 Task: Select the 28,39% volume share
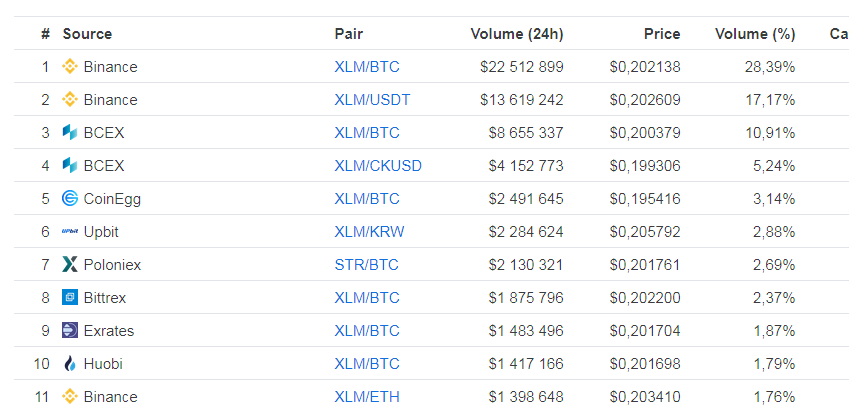(x=770, y=67)
